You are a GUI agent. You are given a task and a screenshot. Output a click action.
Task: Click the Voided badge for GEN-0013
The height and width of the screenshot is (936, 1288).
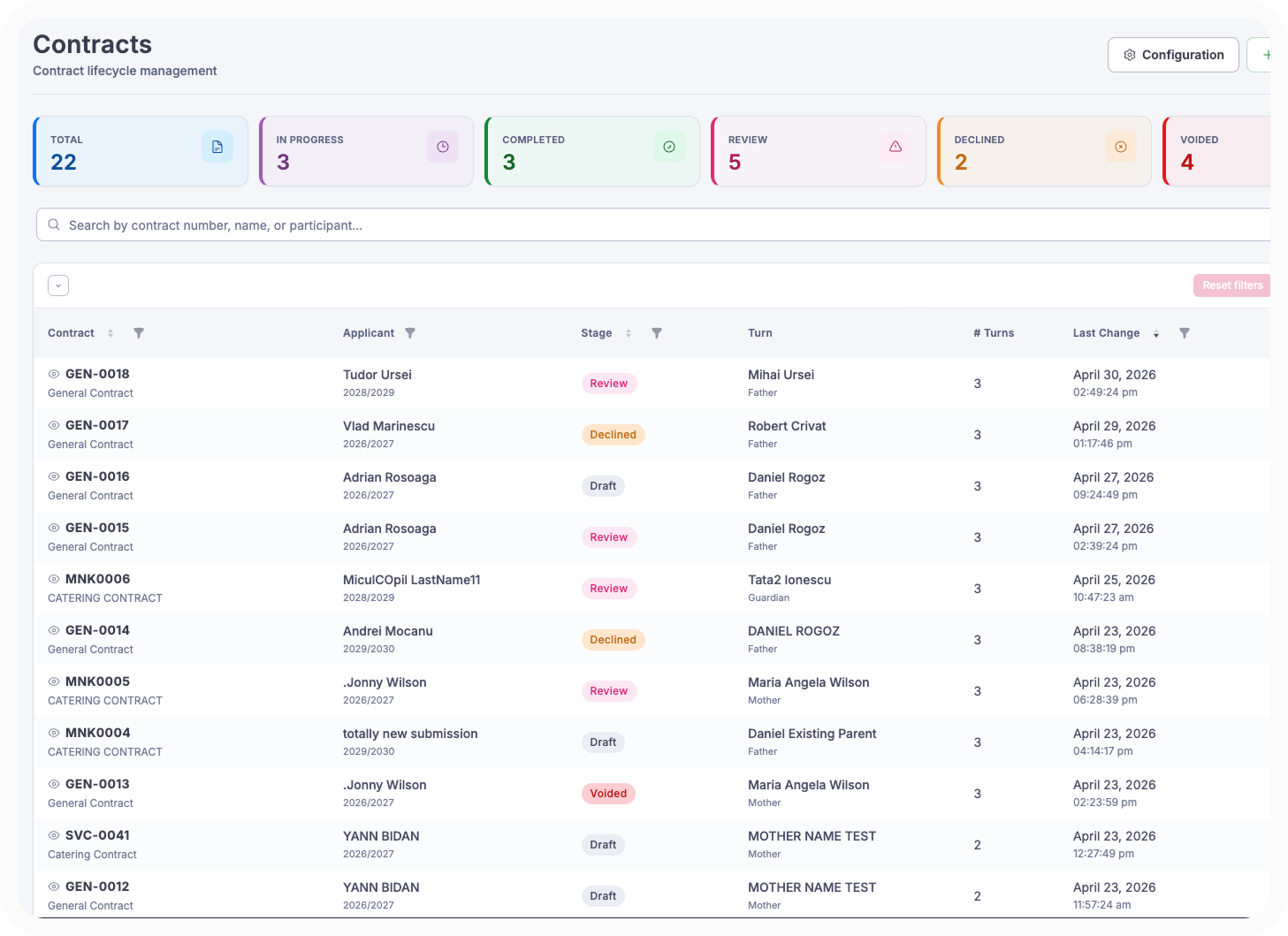point(608,794)
